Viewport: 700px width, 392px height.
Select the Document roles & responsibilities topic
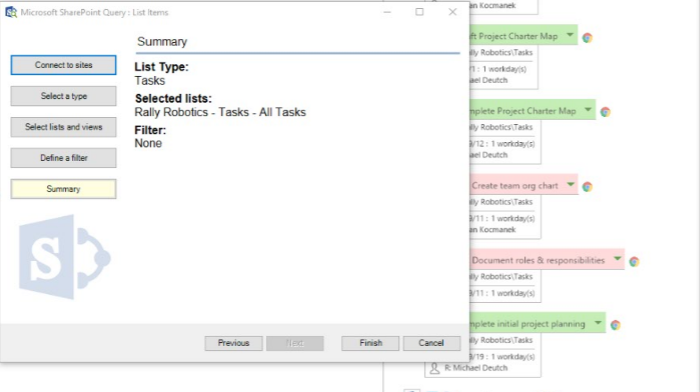[x=547, y=260]
